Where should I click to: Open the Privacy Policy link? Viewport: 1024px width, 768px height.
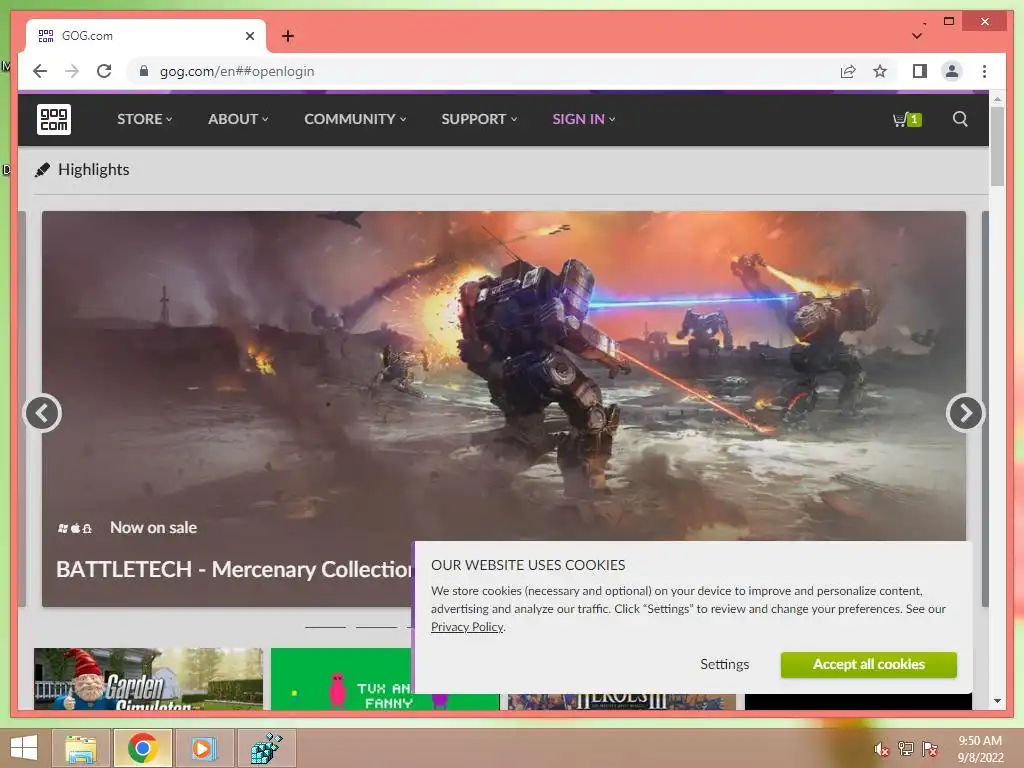pos(467,627)
